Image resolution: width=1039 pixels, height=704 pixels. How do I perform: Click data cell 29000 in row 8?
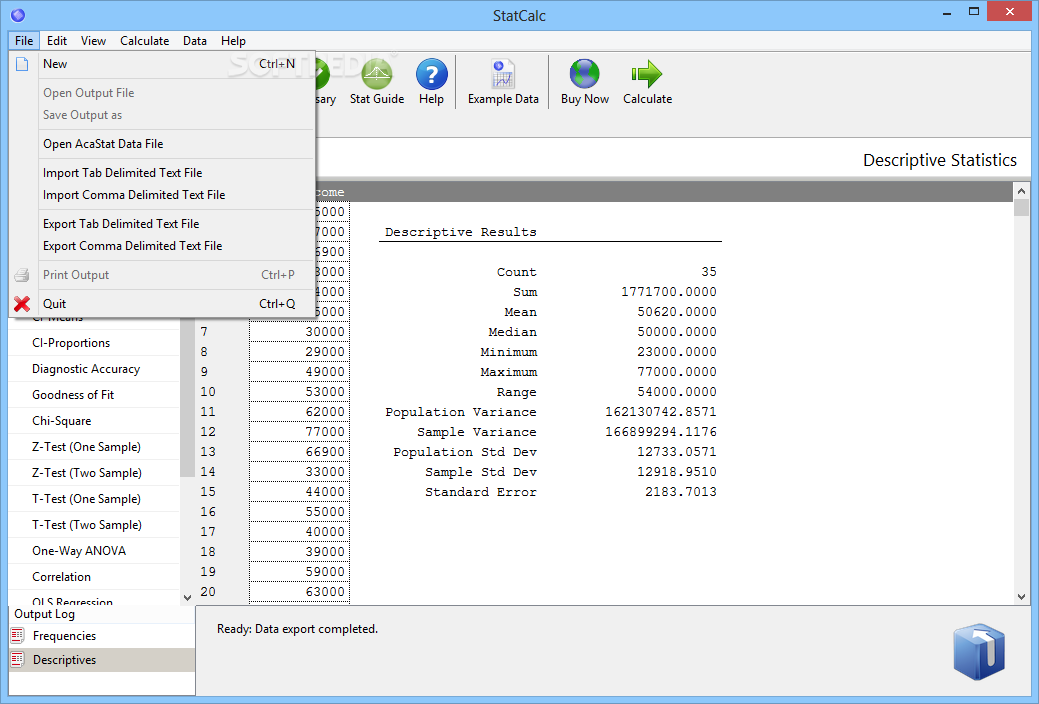click(300, 351)
